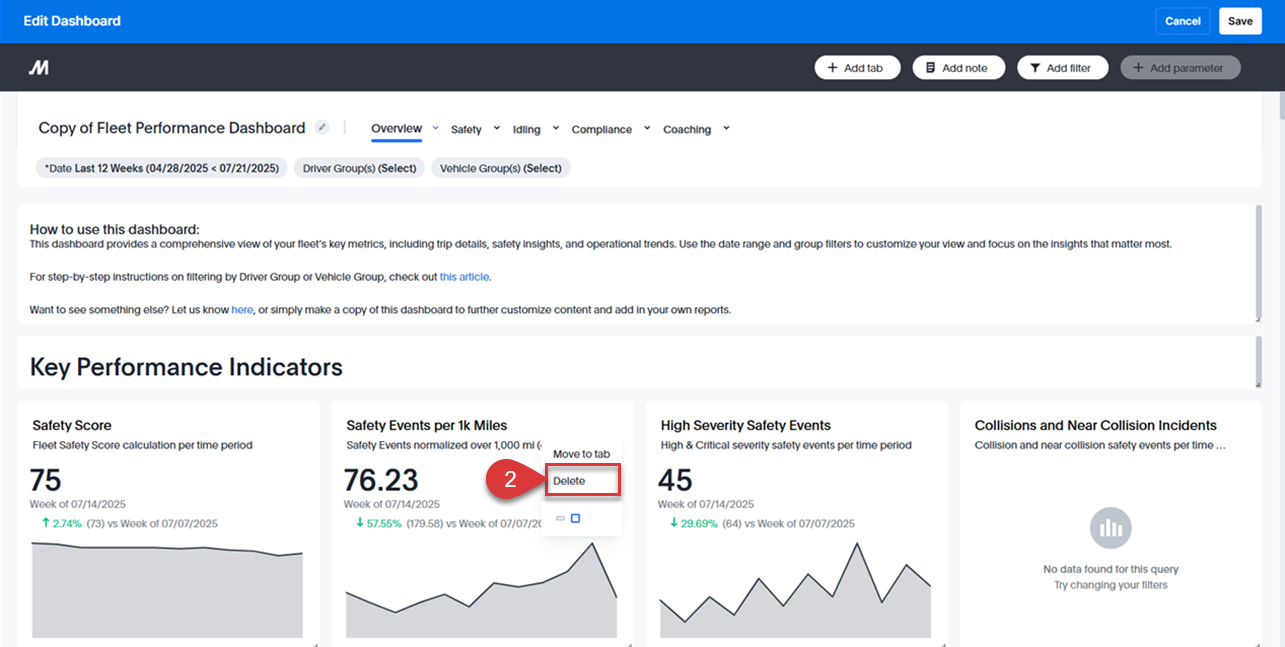Expand the Coaching tab dropdown arrow

point(726,128)
